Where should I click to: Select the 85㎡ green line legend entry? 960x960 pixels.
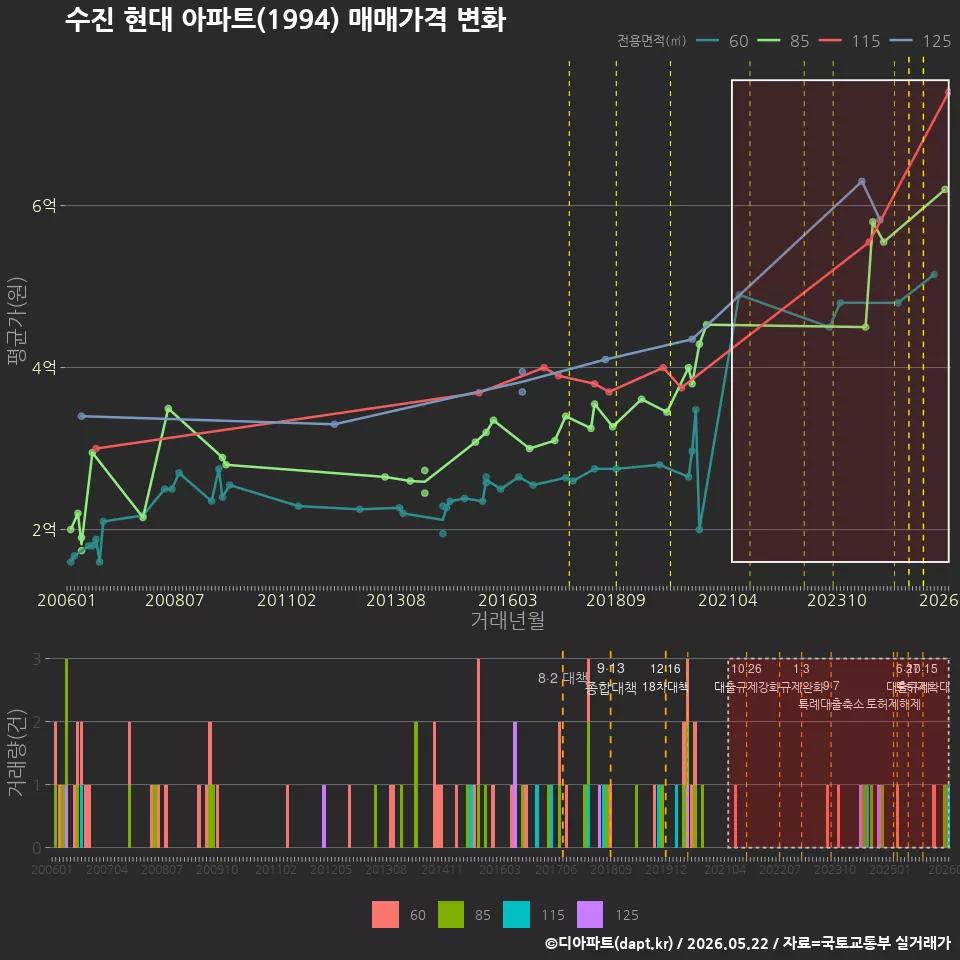(783, 41)
